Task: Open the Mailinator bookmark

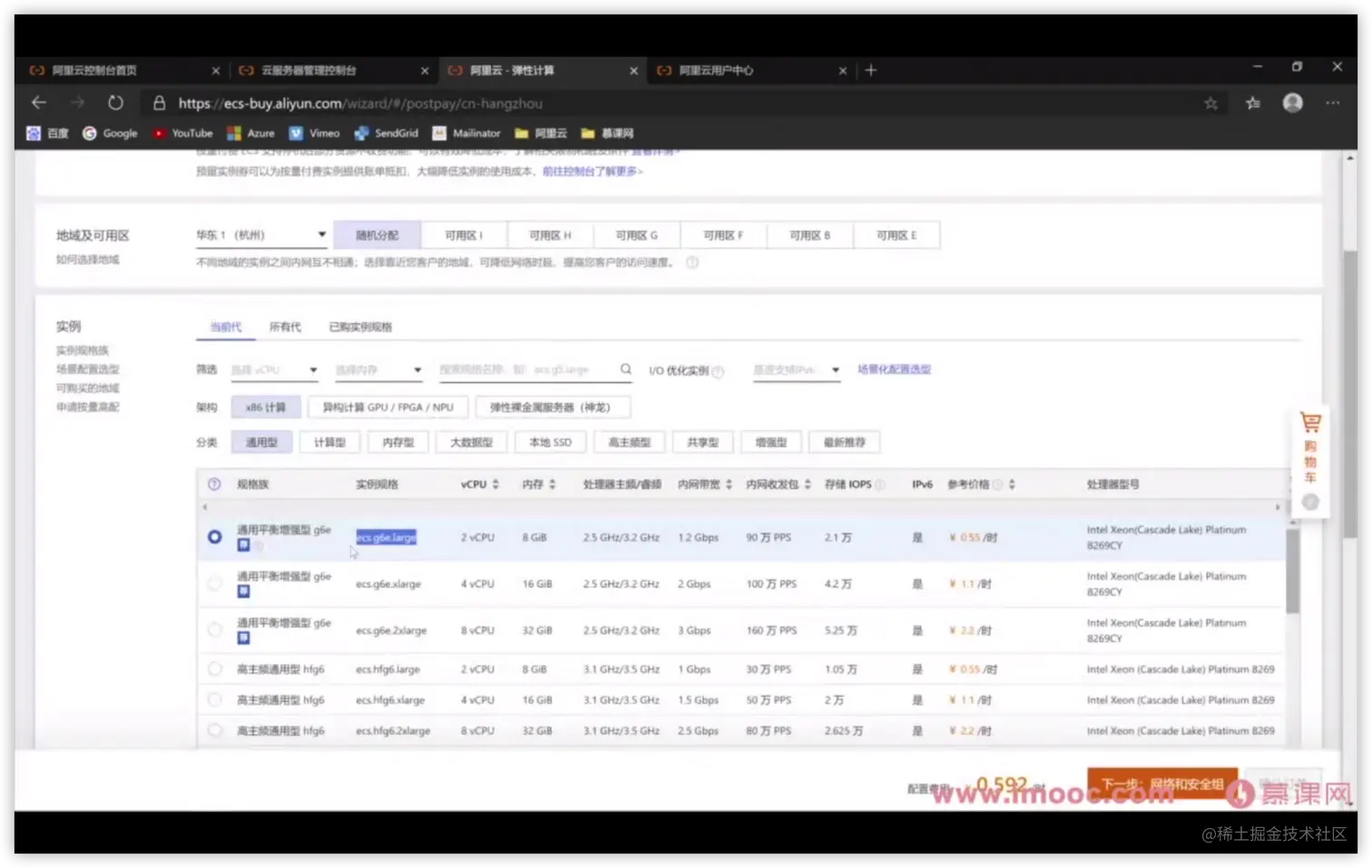Action: pos(466,133)
